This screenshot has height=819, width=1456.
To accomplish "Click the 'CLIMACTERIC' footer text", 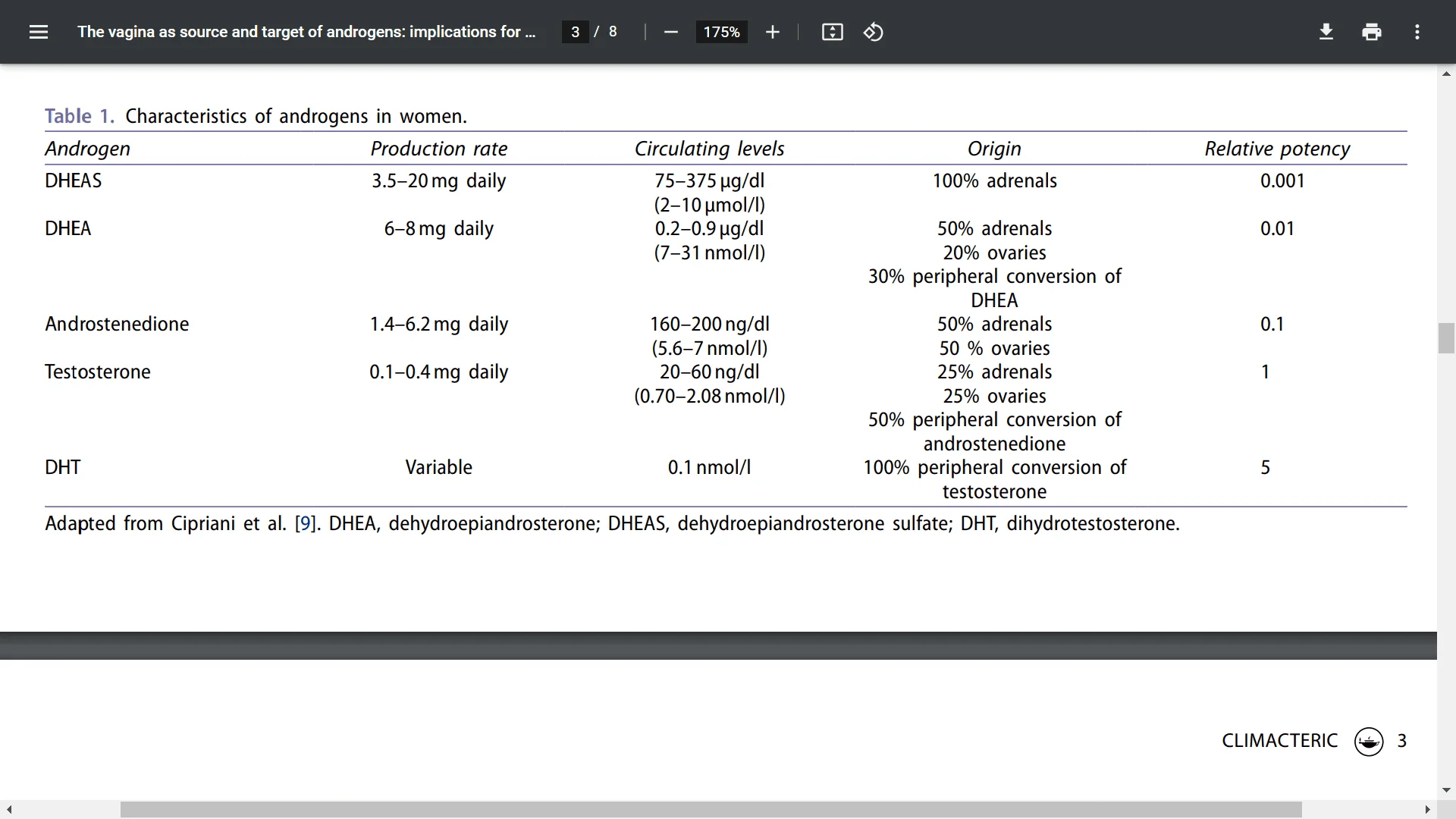I will pyautogui.click(x=1279, y=741).
